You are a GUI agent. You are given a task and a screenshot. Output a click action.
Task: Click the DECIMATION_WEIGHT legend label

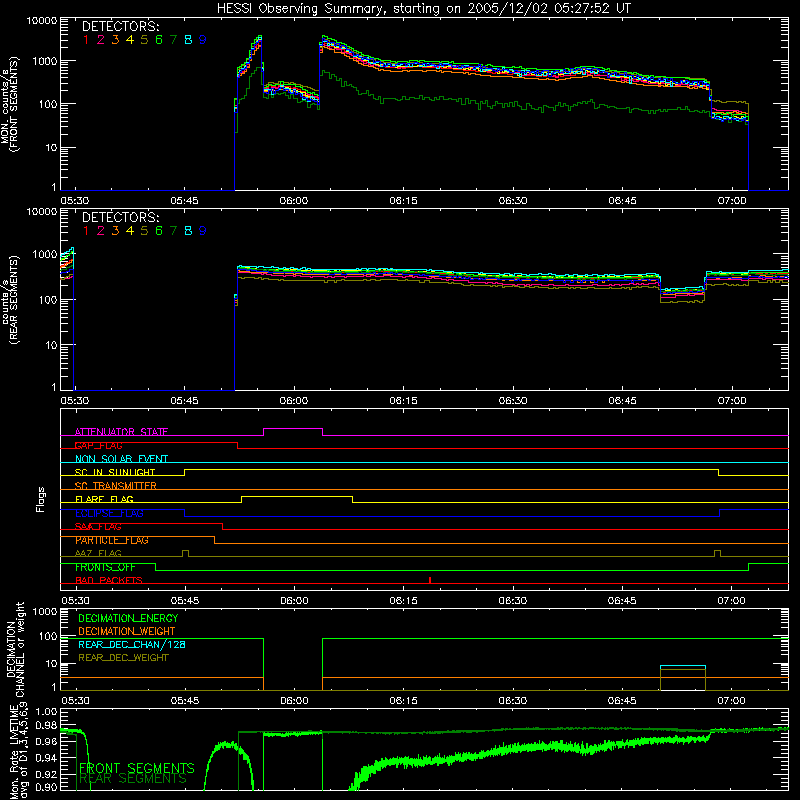127,631
